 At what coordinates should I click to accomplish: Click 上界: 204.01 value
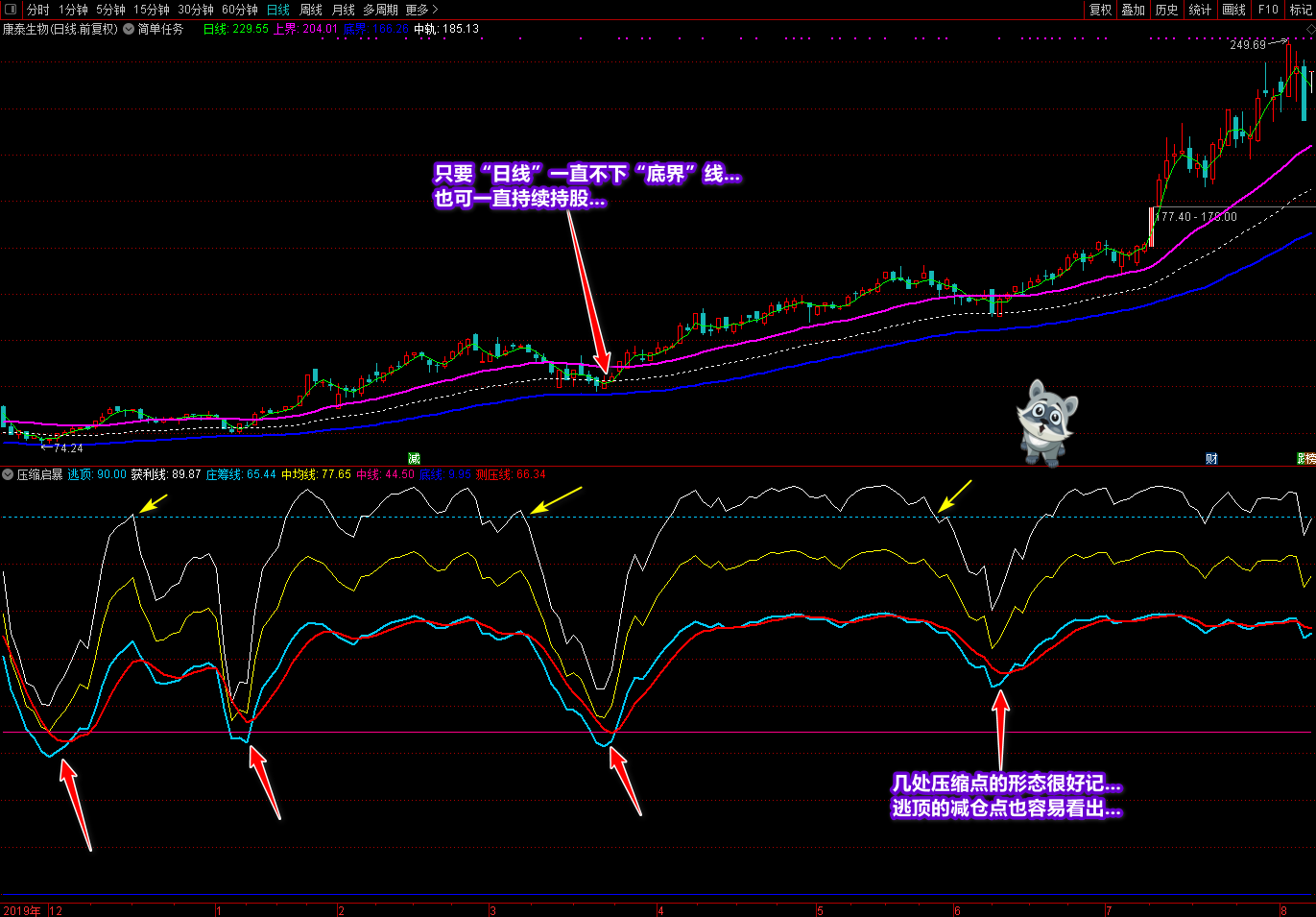click(x=306, y=29)
